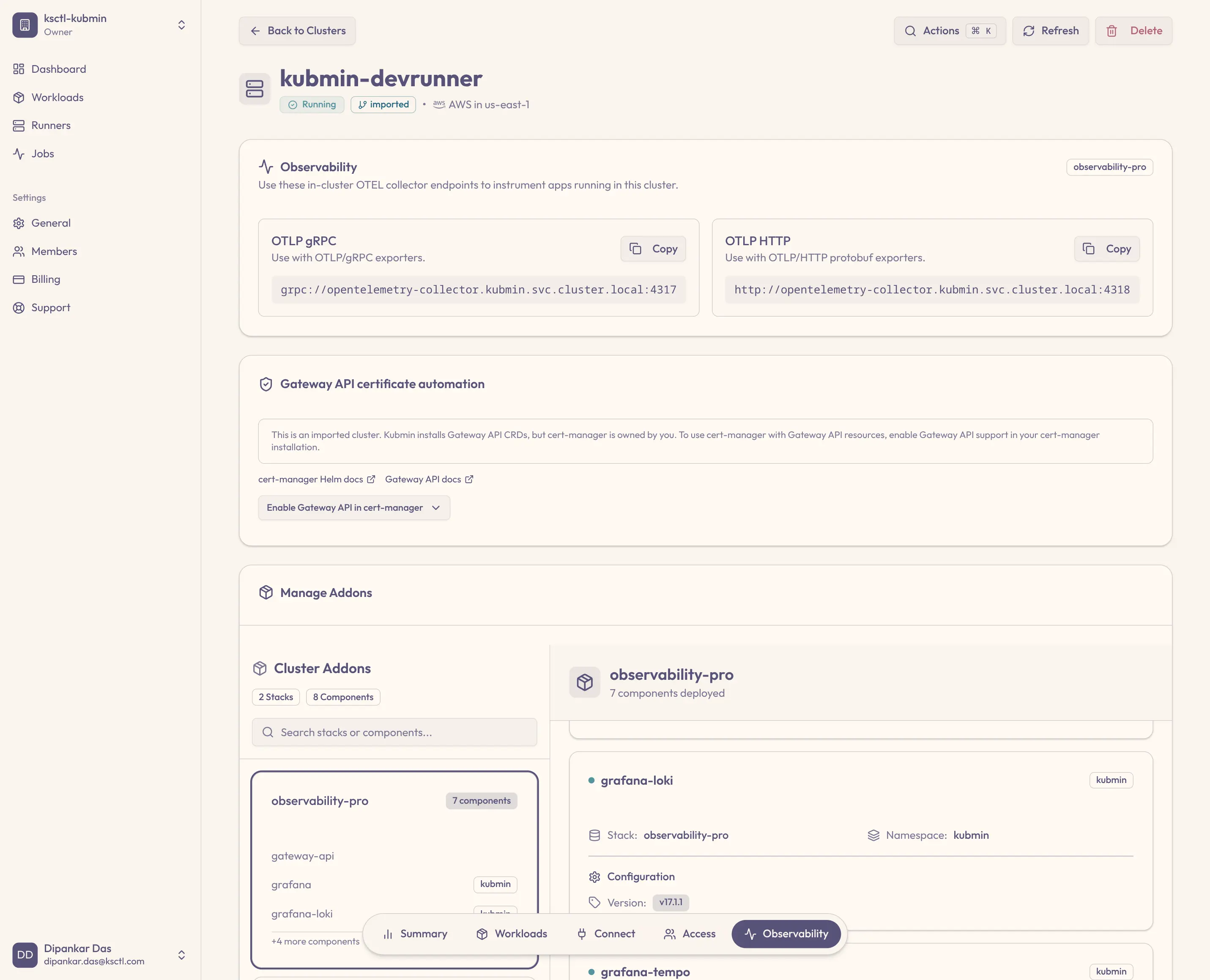Click the Running status badge

312,104
